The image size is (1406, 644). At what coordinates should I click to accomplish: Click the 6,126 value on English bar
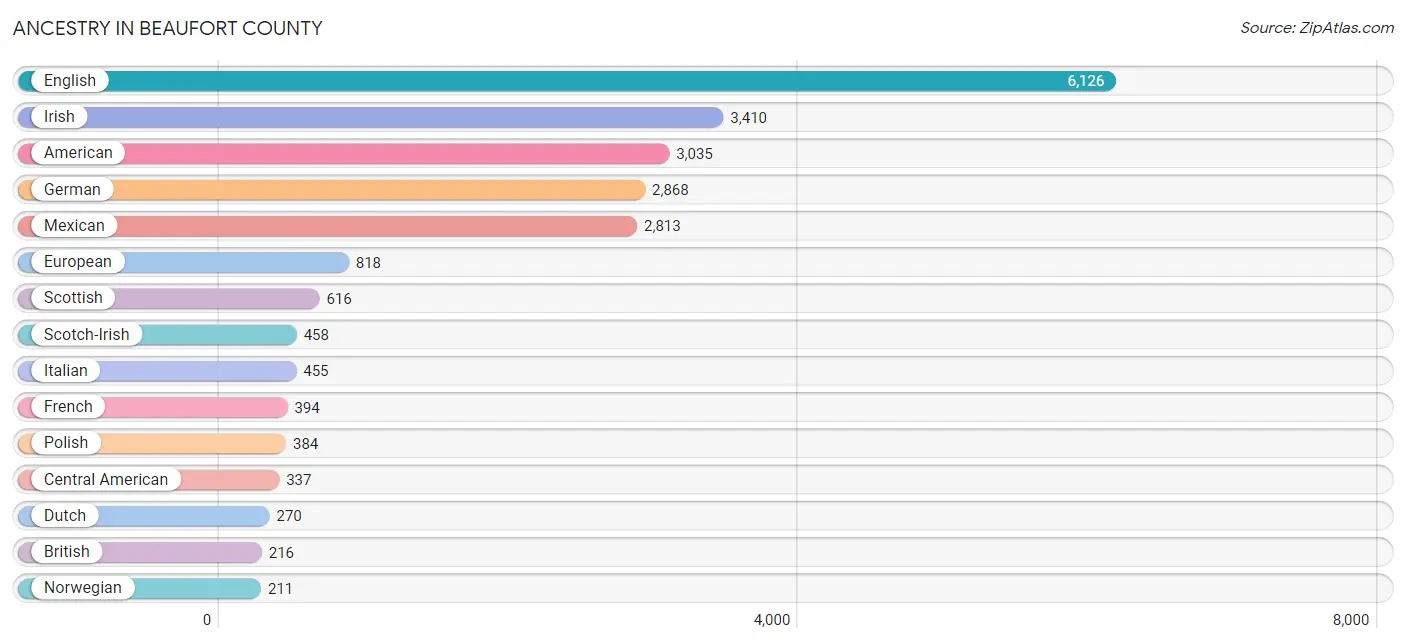(x=1085, y=81)
